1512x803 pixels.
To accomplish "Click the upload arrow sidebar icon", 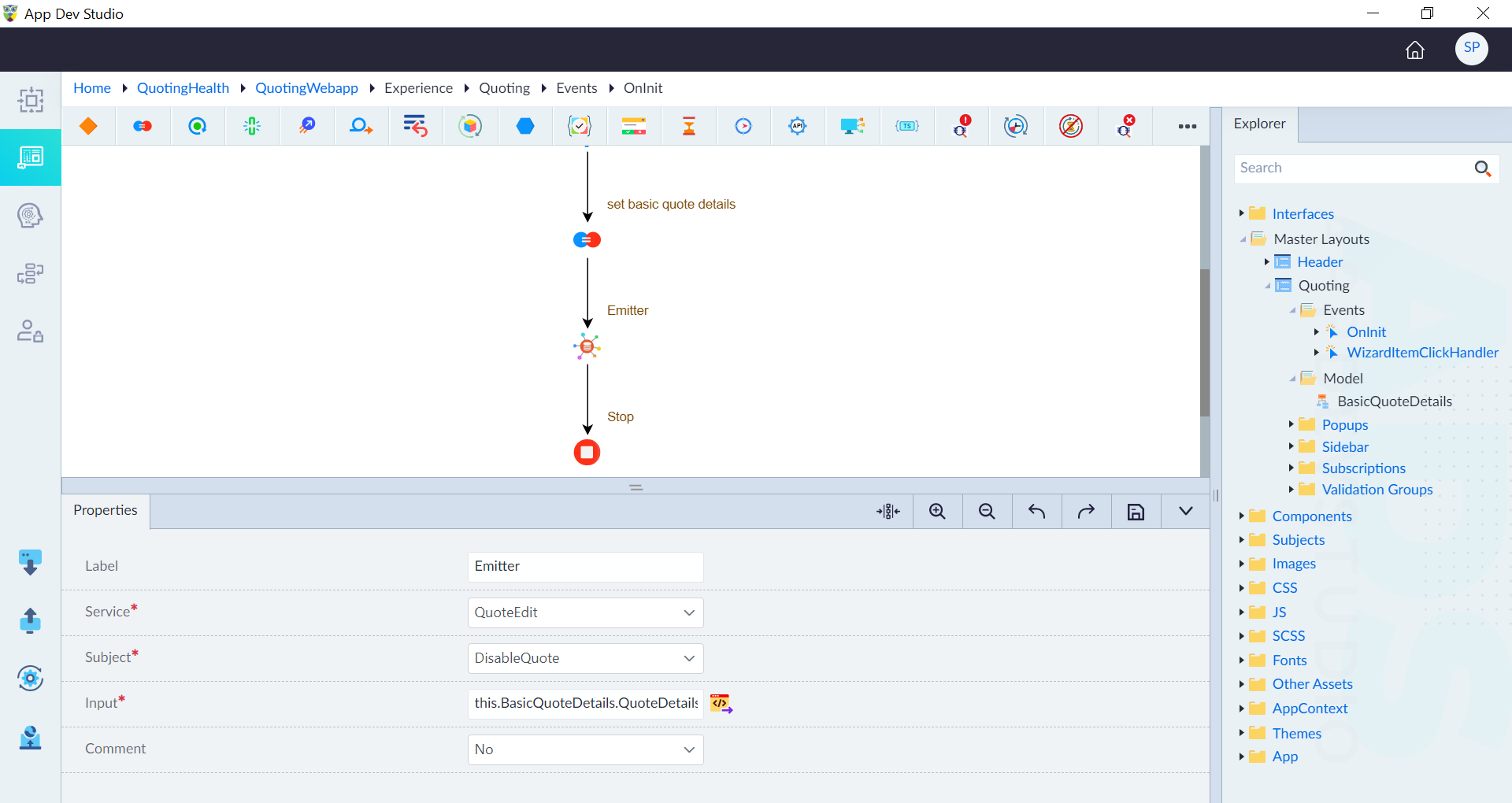I will coord(30,620).
